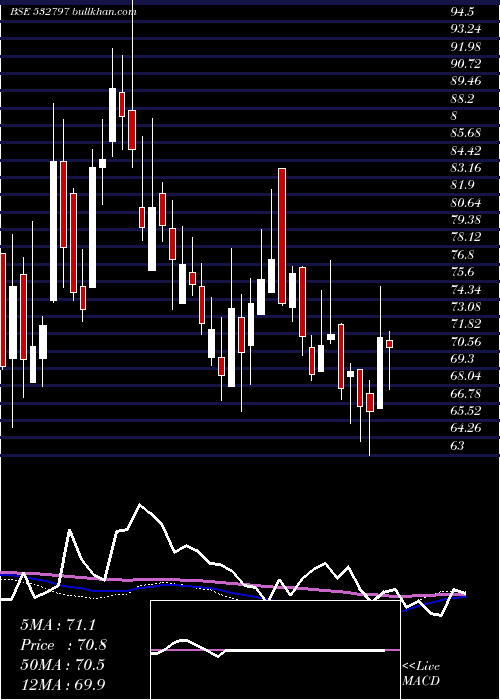Image resolution: width=500 pixels, height=700 pixels.
Task: Click the last red candlestick near 70.56
Action: 389,344
